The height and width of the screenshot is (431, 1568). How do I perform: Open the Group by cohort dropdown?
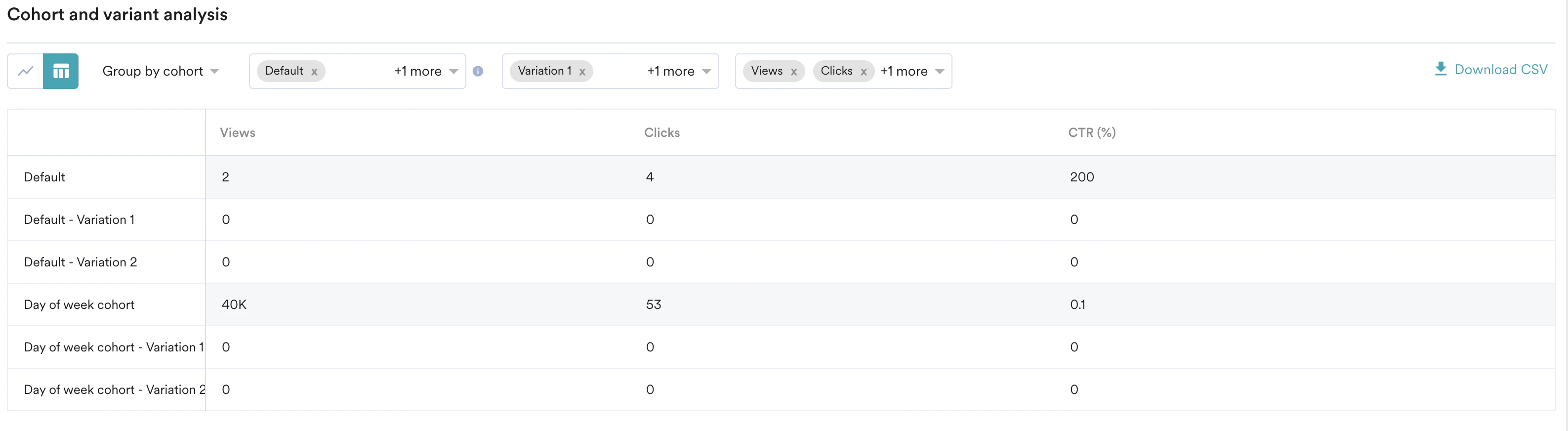tap(160, 71)
